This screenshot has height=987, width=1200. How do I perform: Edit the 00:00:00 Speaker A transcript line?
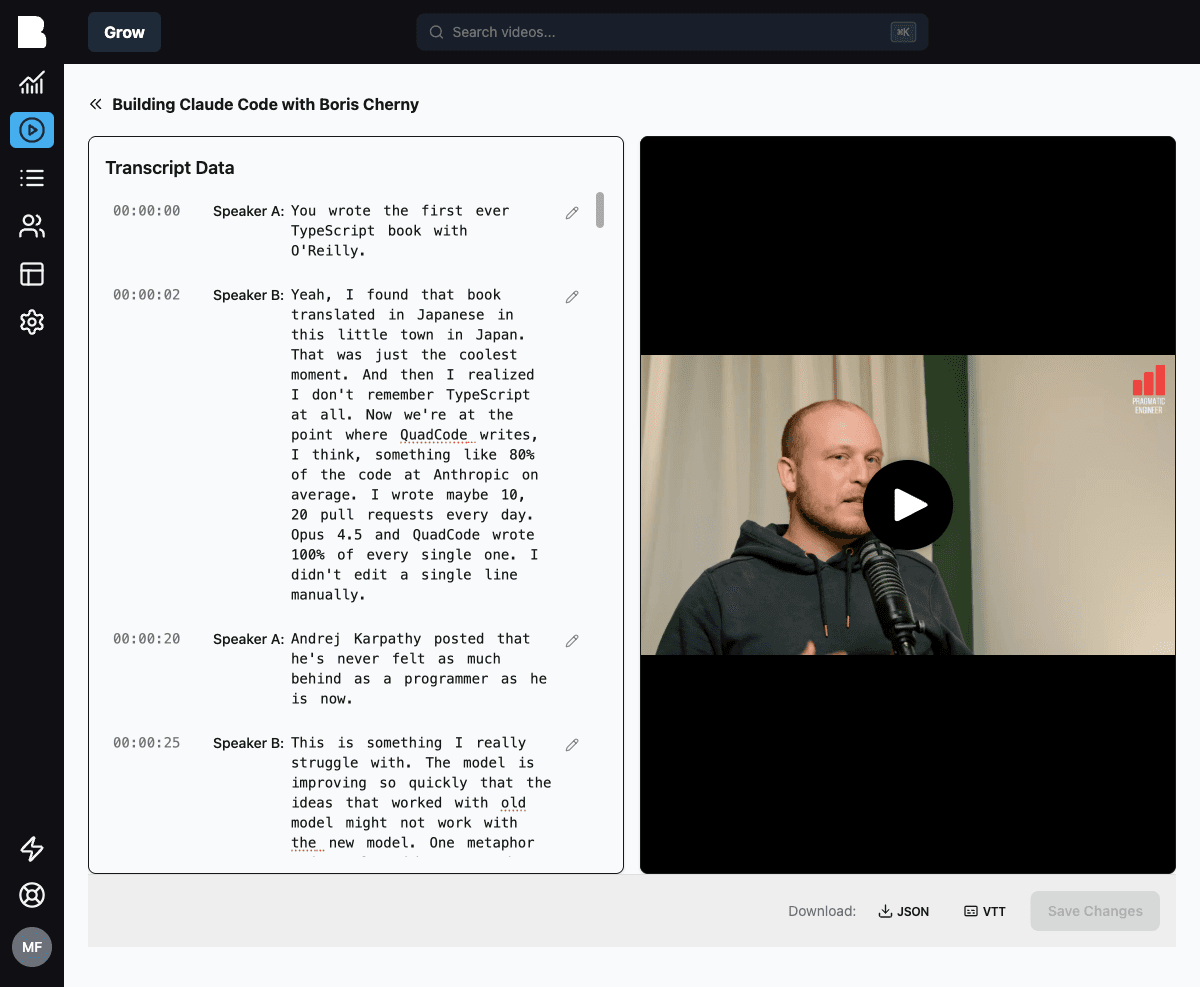[572, 213]
